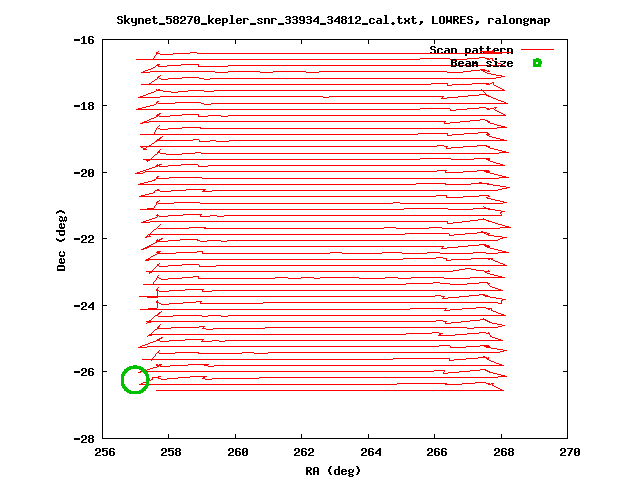This screenshot has width=640, height=480.
Task: Click the -18 Dec tick label
Action: [84, 106]
